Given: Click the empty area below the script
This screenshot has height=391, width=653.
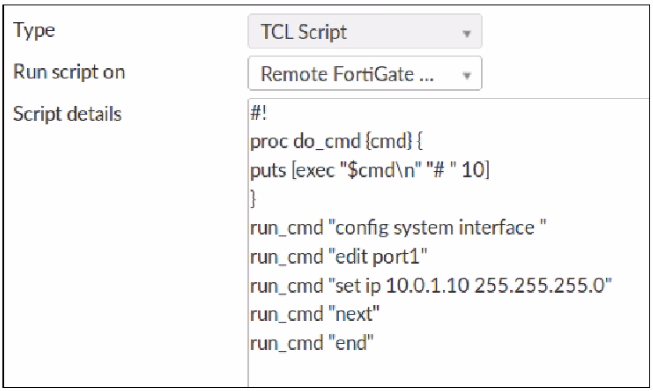Looking at the screenshot, I should pyautogui.click(x=448, y=371).
